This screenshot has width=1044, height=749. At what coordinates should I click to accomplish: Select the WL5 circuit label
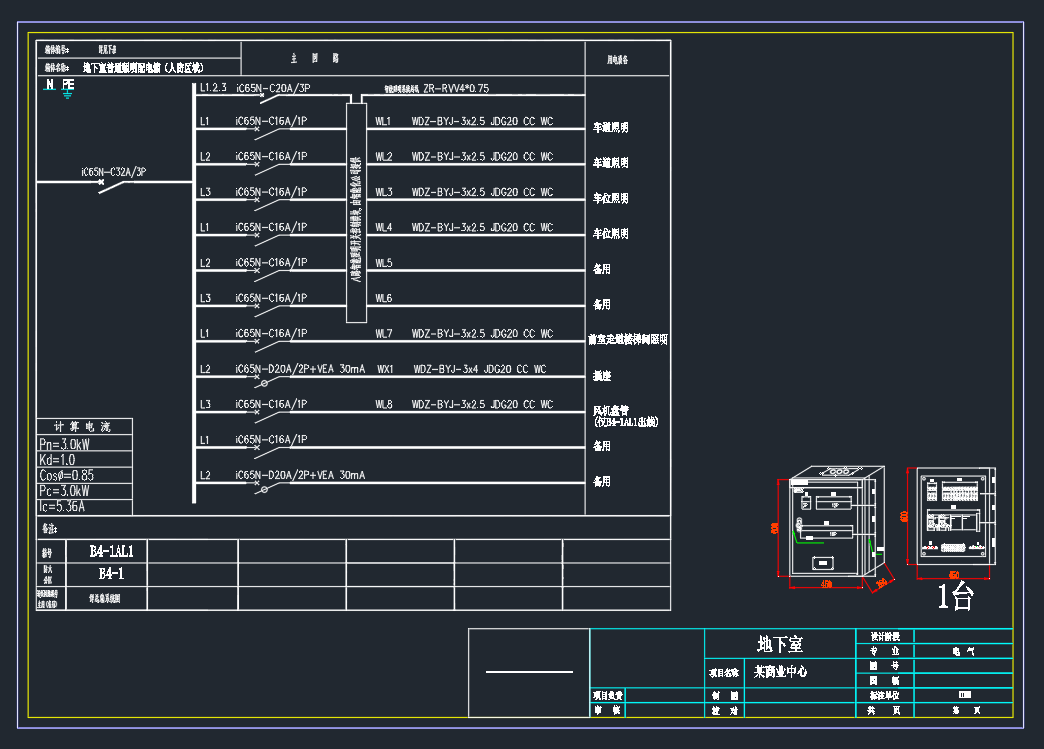pyautogui.click(x=383, y=263)
